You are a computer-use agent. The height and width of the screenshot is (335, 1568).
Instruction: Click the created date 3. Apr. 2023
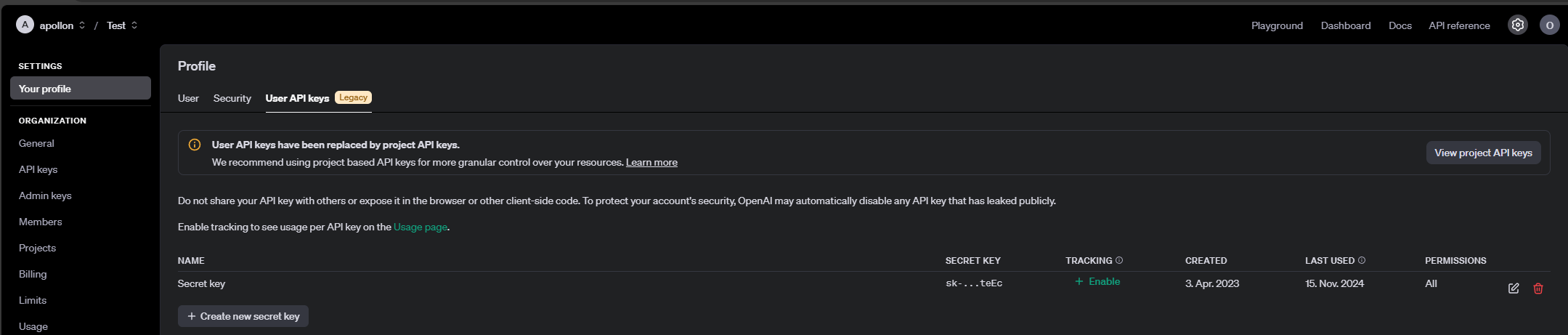point(1212,283)
